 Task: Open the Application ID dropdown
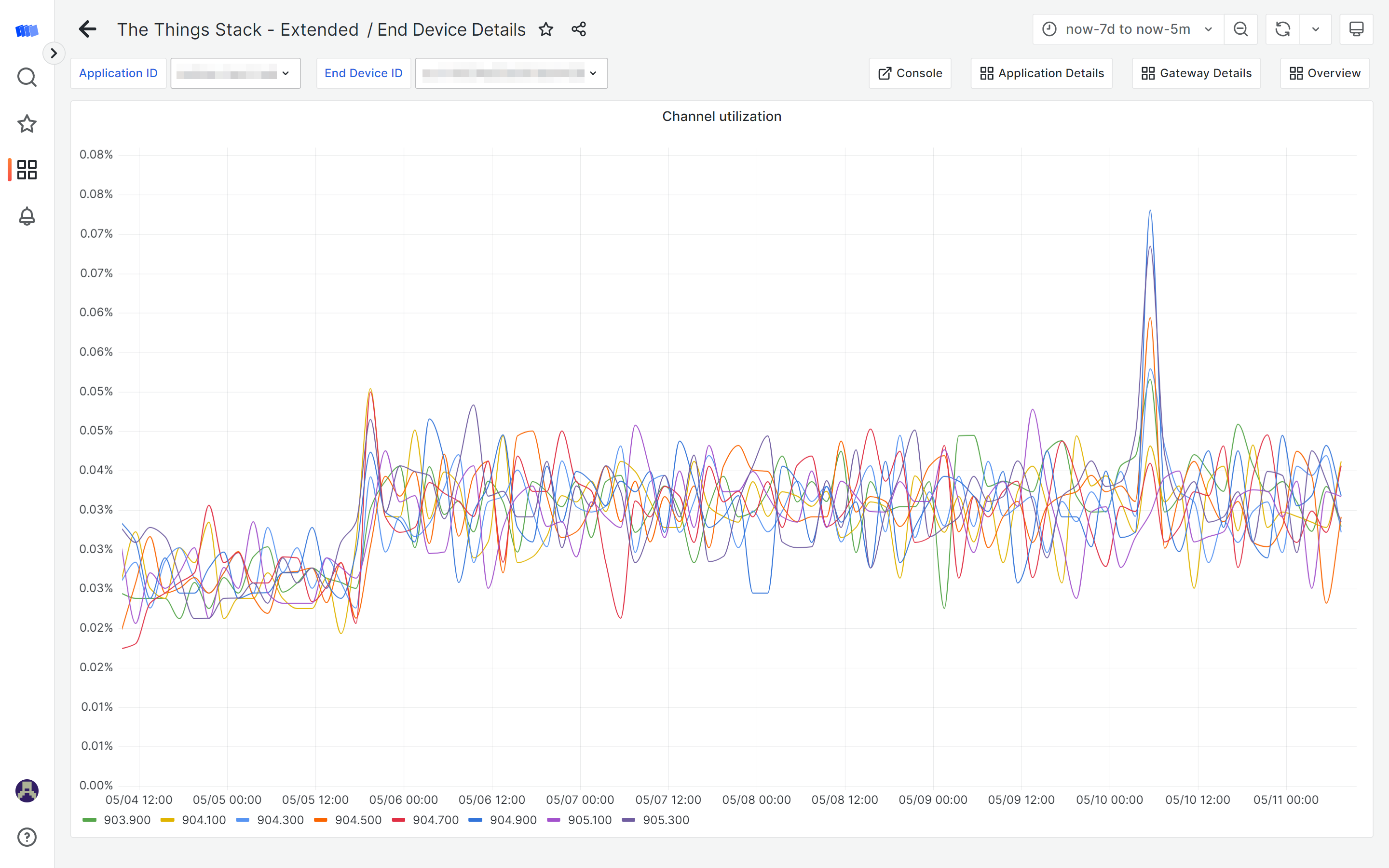[x=235, y=73]
